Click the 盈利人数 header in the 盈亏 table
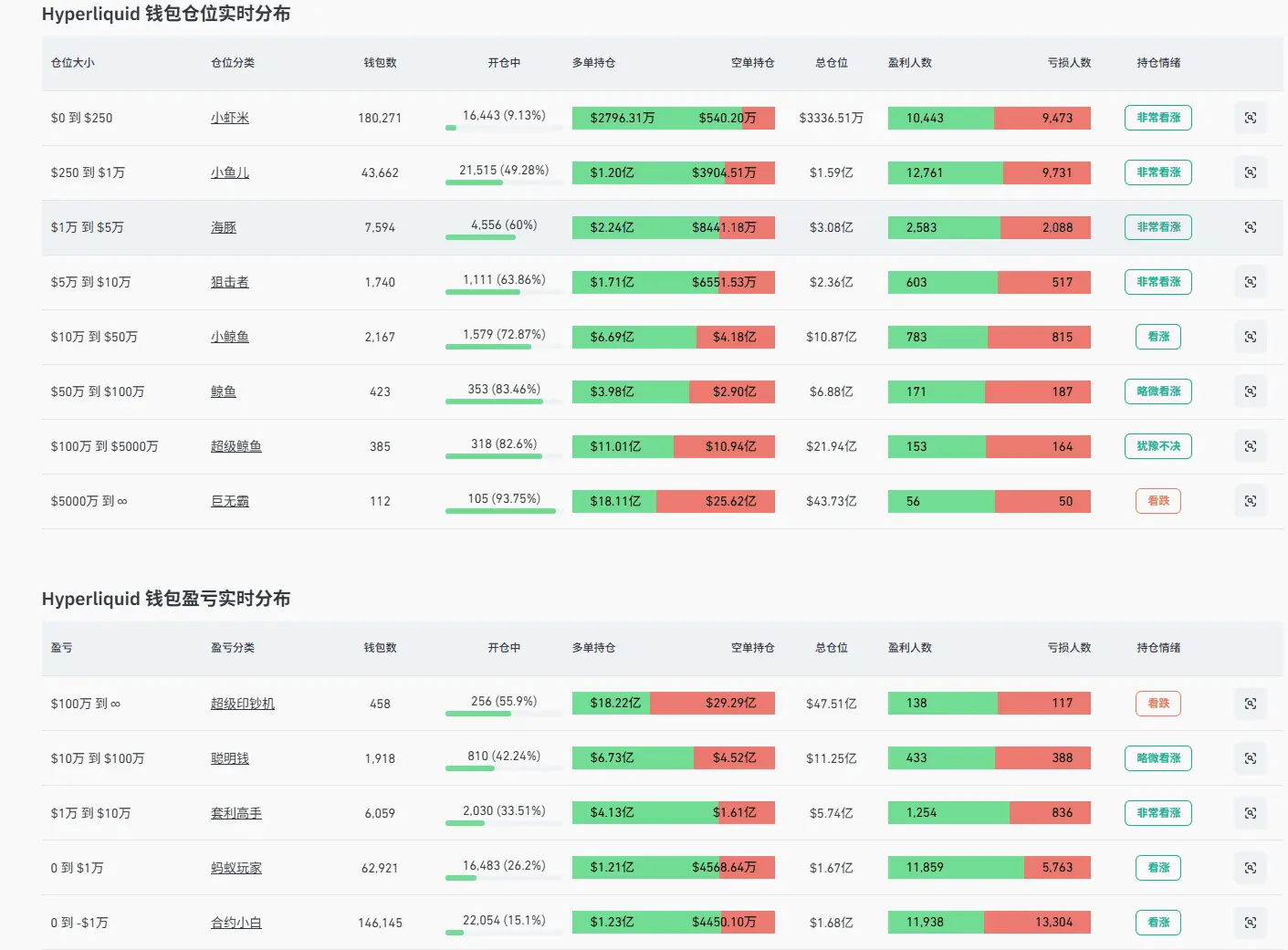Viewport: 1288px width, 950px height. (910, 648)
